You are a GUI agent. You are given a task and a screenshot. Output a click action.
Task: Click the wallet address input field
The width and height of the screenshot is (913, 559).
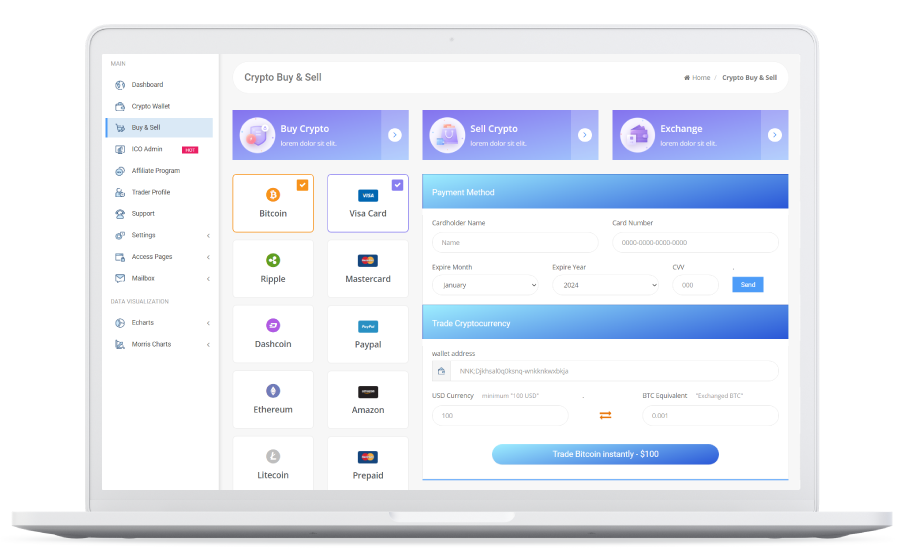point(614,372)
